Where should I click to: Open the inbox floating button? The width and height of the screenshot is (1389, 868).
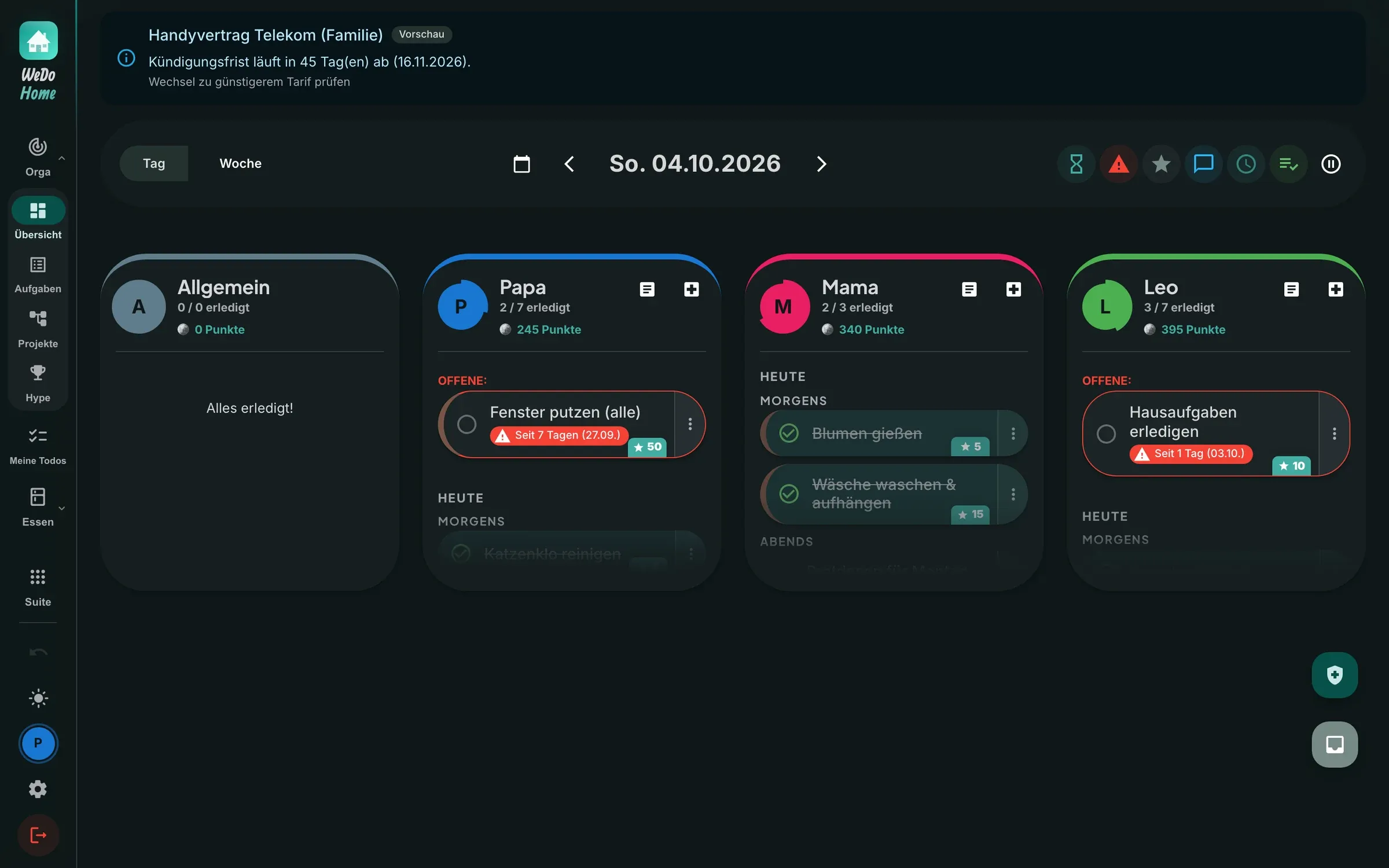[1335, 744]
